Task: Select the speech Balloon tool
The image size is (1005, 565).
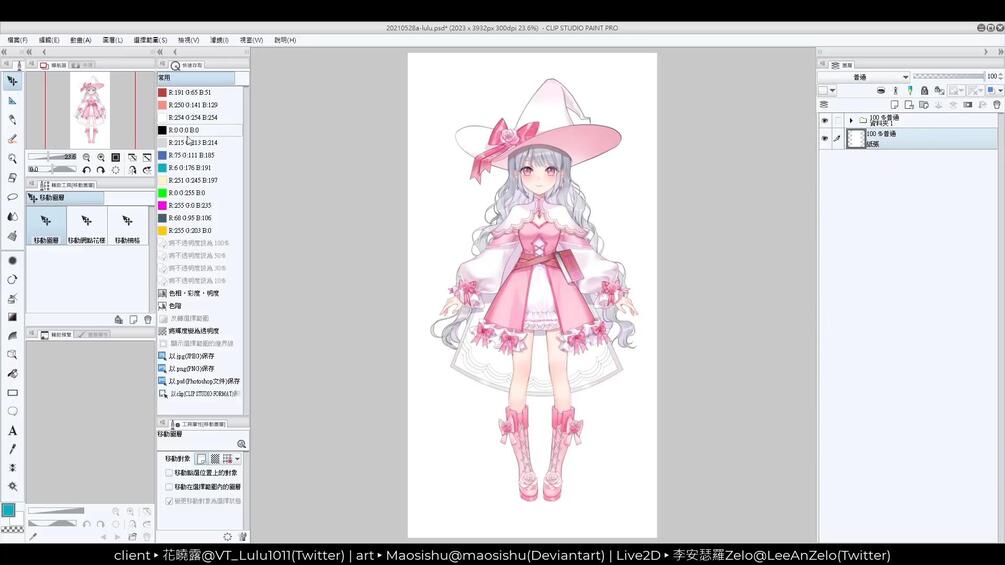Action: [x=12, y=411]
